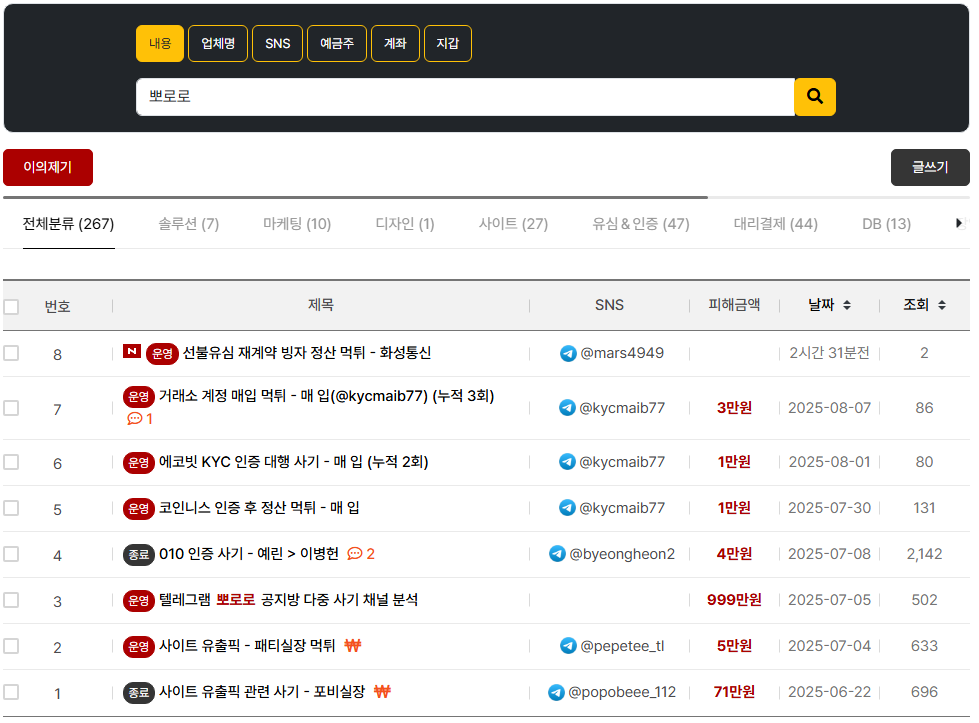
Task: Click Telegram icon beside @byeongheon2
Action: pos(557,554)
